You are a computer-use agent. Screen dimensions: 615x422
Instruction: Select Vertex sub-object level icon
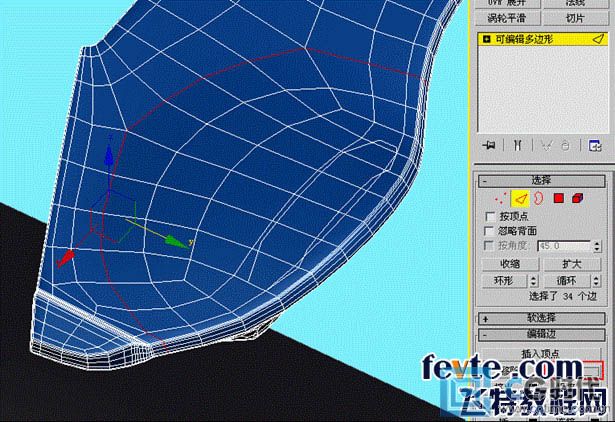click(x=500, y=198)
